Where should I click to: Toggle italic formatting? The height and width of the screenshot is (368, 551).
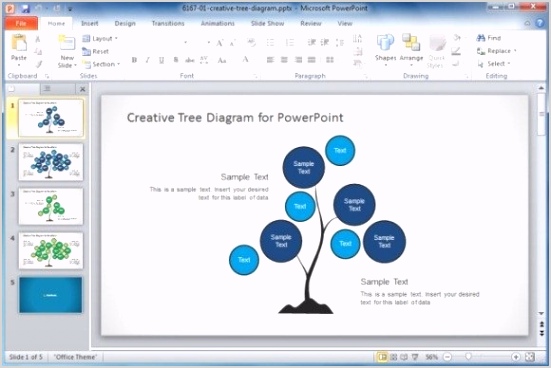tap(148, 60)
